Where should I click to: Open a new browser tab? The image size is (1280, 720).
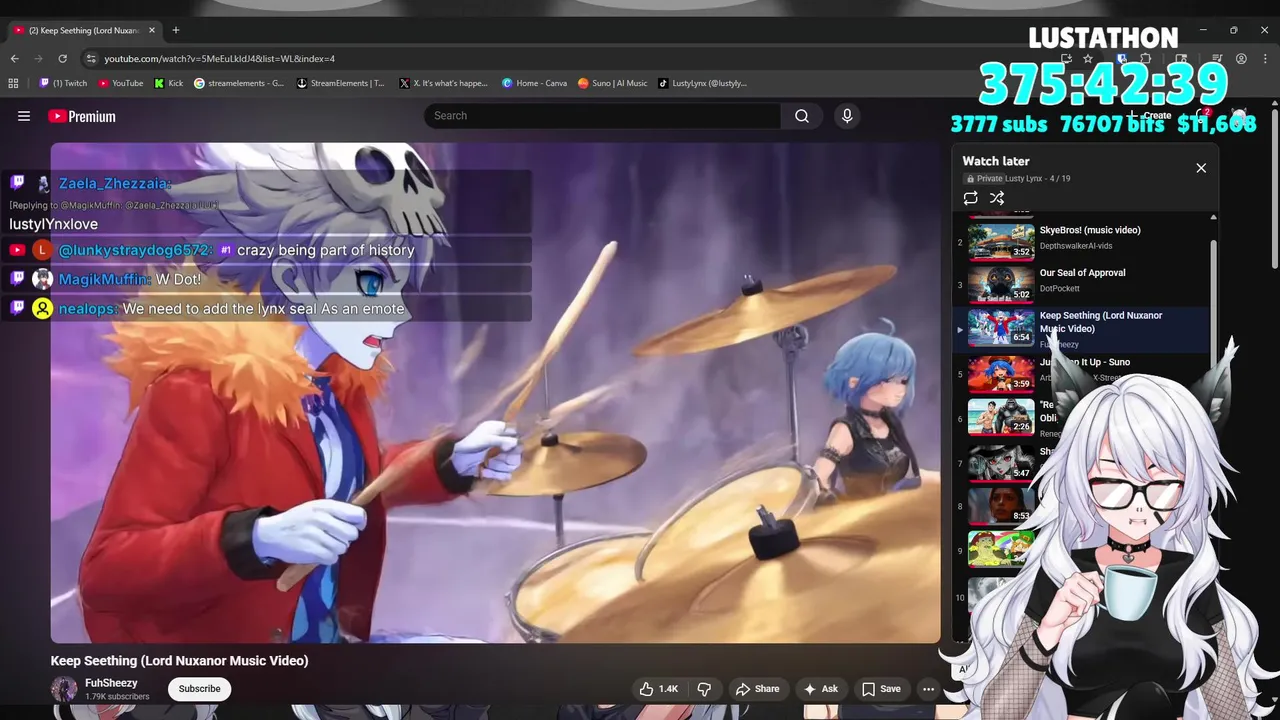click(x=176, y=30)
